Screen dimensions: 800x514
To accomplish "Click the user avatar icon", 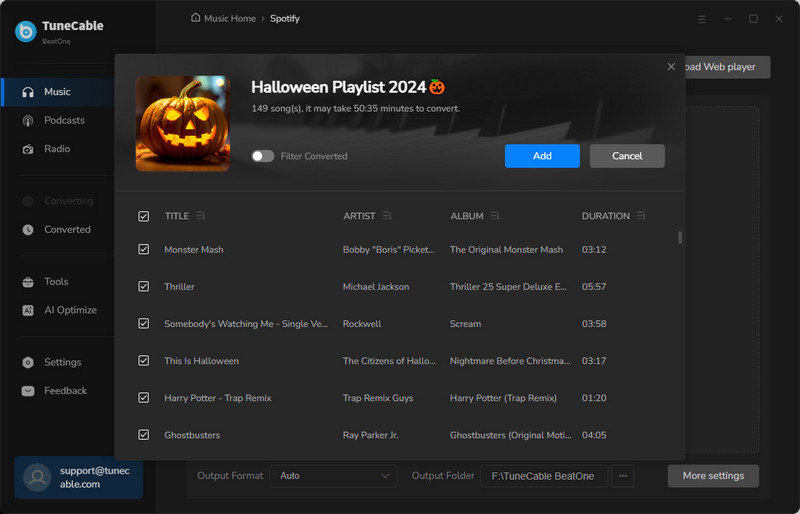I will [37, 477].
